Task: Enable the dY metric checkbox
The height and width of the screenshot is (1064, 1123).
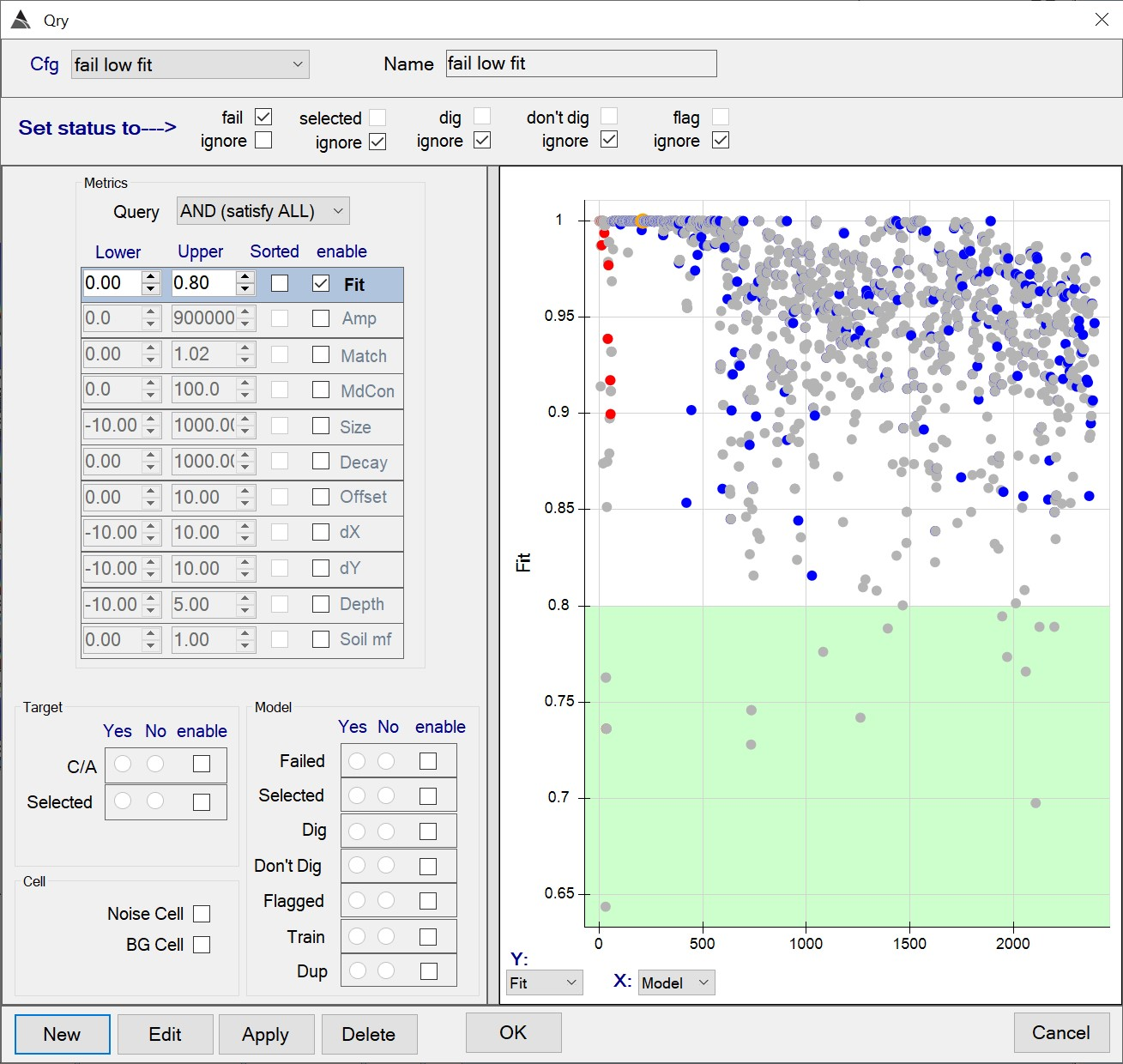Action: pyautogui.click(x=321, y=568)
